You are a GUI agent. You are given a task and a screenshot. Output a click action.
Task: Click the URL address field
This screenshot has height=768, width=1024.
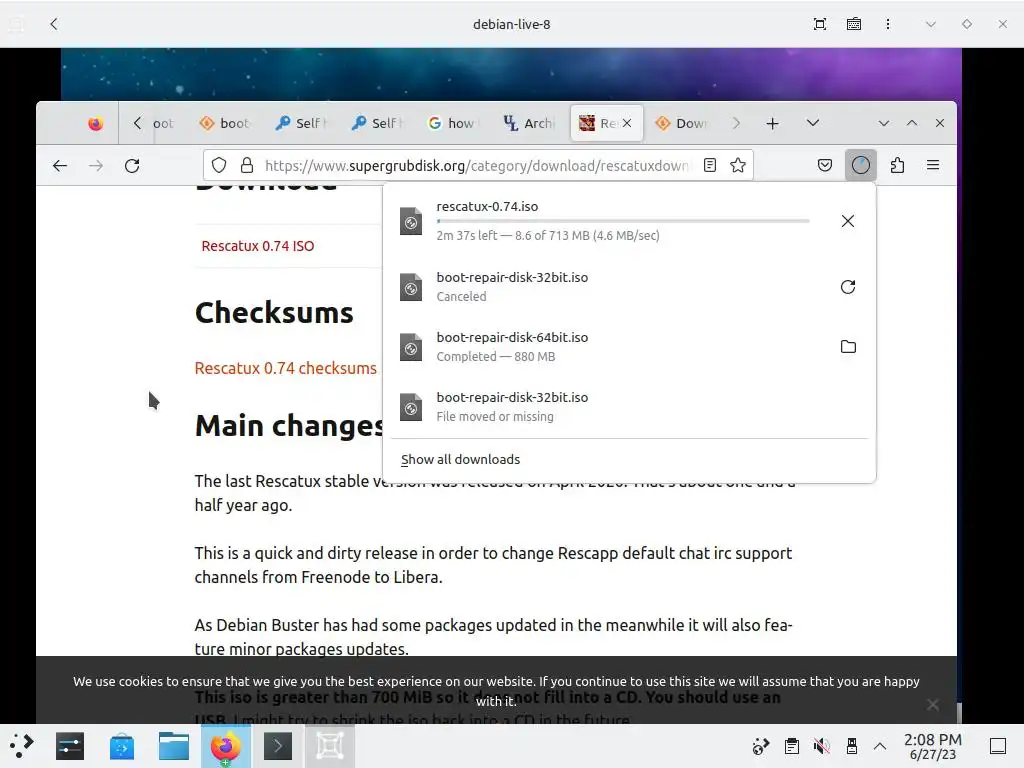tap(477, 165)
